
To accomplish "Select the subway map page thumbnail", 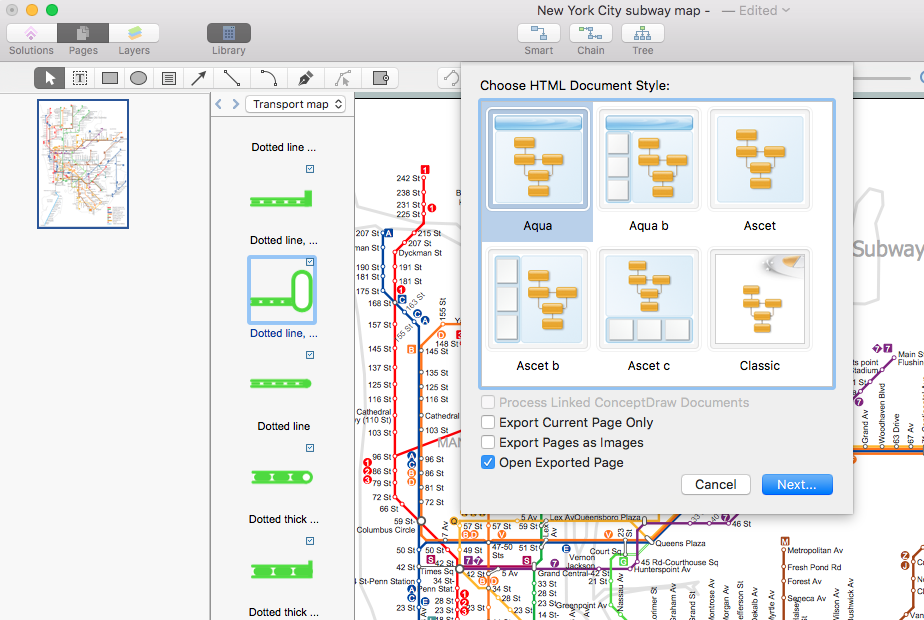I will pyautogui.click(x=83, y=164).
